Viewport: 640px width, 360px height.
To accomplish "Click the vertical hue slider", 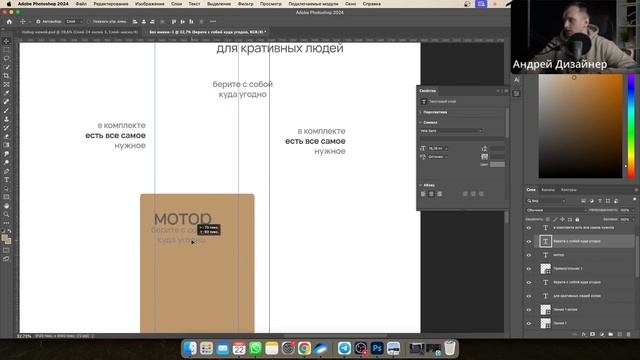I will 631,126.
